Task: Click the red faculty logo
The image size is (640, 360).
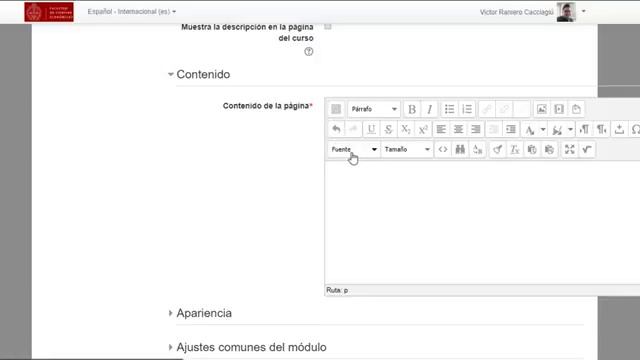Action: pyautogui.click(x=49, y=12)
